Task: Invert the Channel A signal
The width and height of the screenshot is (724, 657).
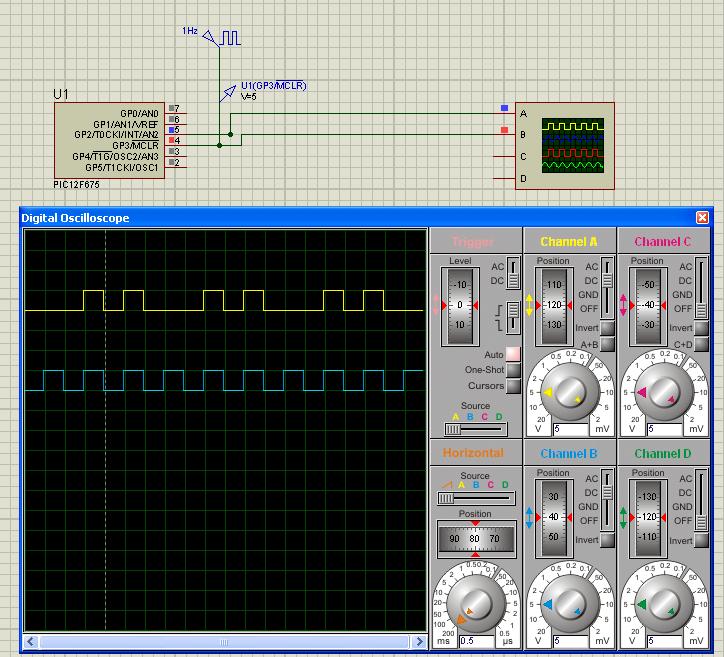Action: pos(607,329)
